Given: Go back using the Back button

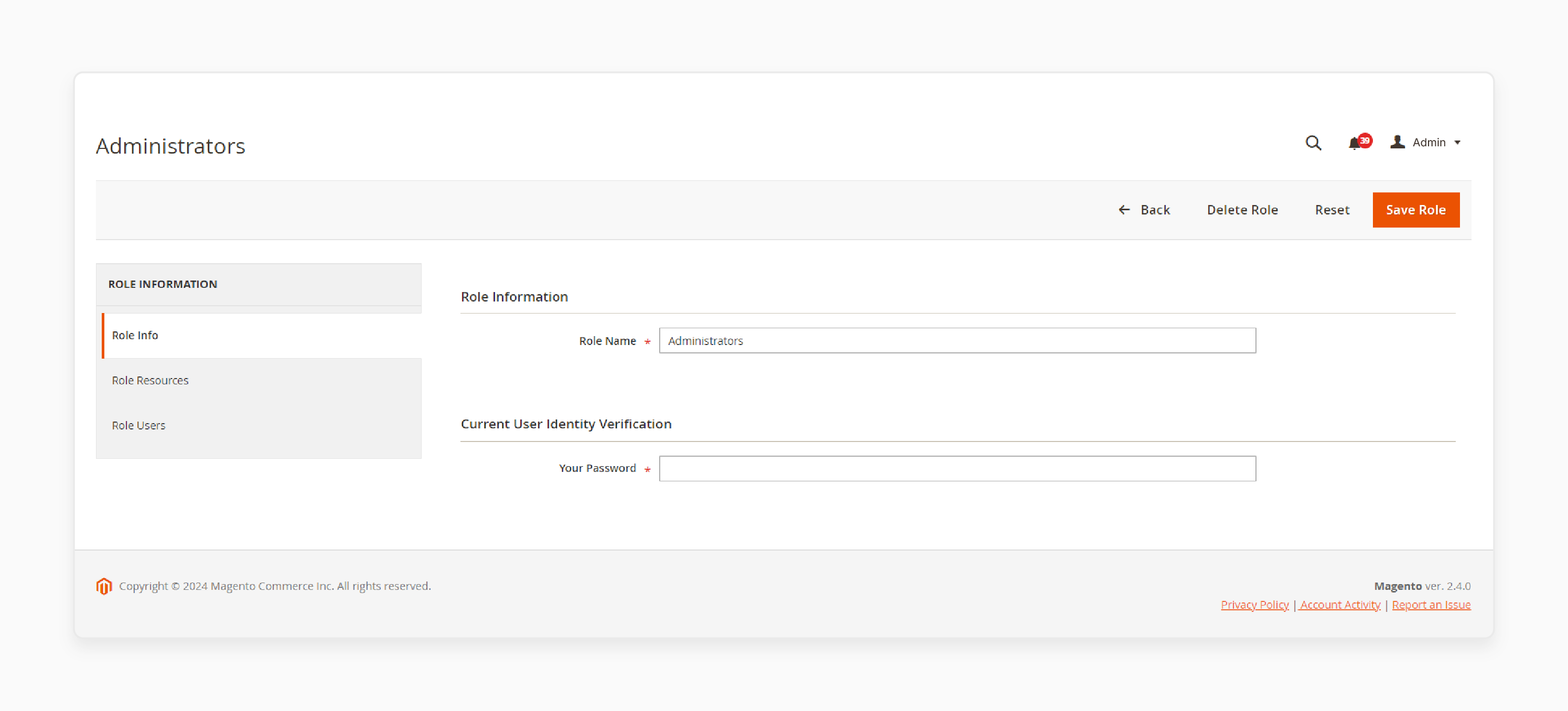Looking at the screenshot, I should [x=1144, y=209].
